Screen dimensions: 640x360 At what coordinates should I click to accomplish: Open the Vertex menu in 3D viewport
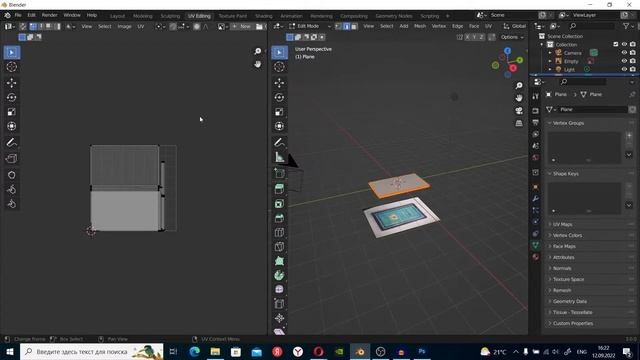tap(439, 26)
